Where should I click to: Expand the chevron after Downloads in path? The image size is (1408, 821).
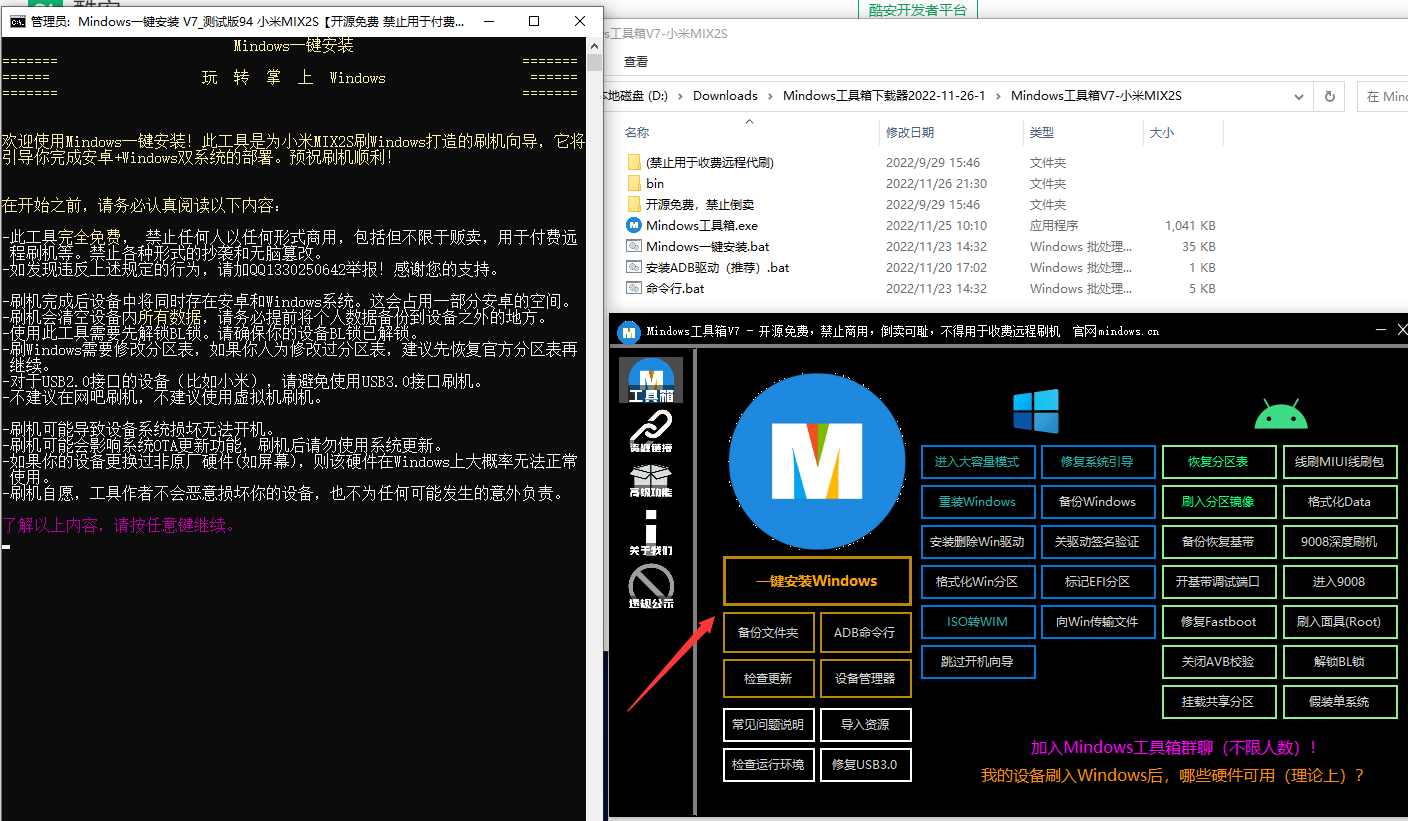coord(770,96)
